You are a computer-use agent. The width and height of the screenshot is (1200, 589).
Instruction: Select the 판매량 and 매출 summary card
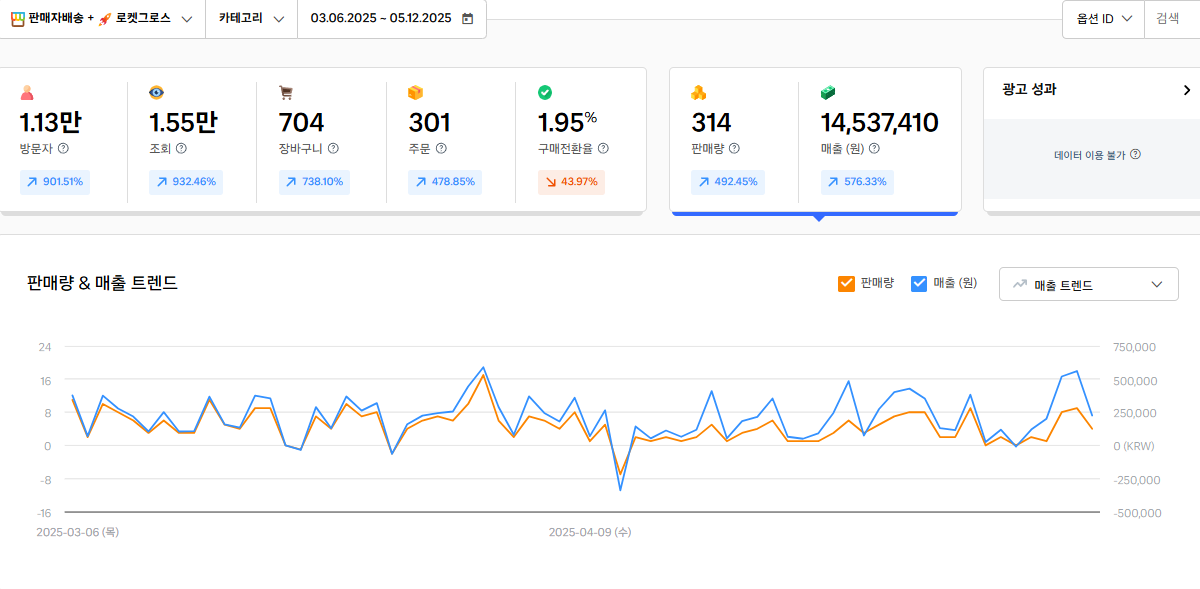pos(814,140)
